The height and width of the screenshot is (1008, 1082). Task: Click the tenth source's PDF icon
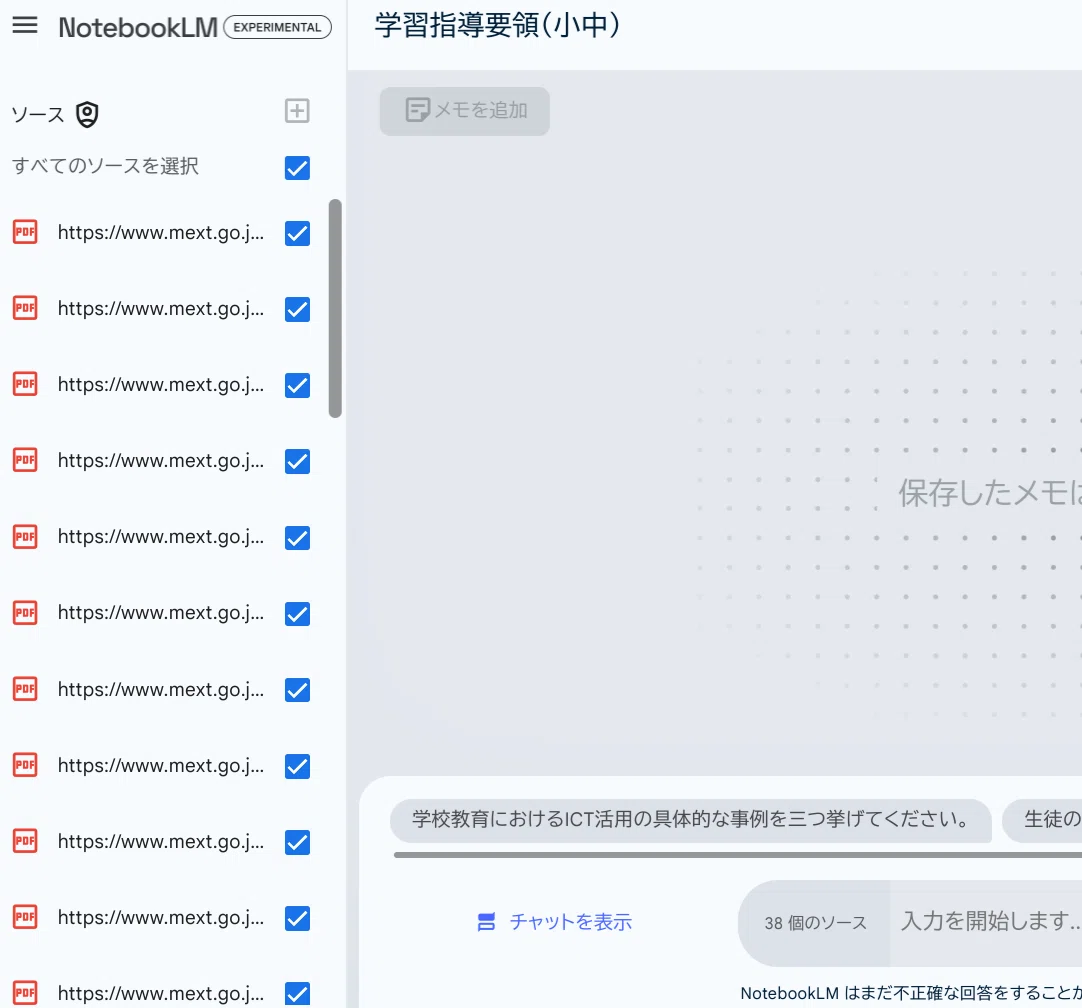26,917
